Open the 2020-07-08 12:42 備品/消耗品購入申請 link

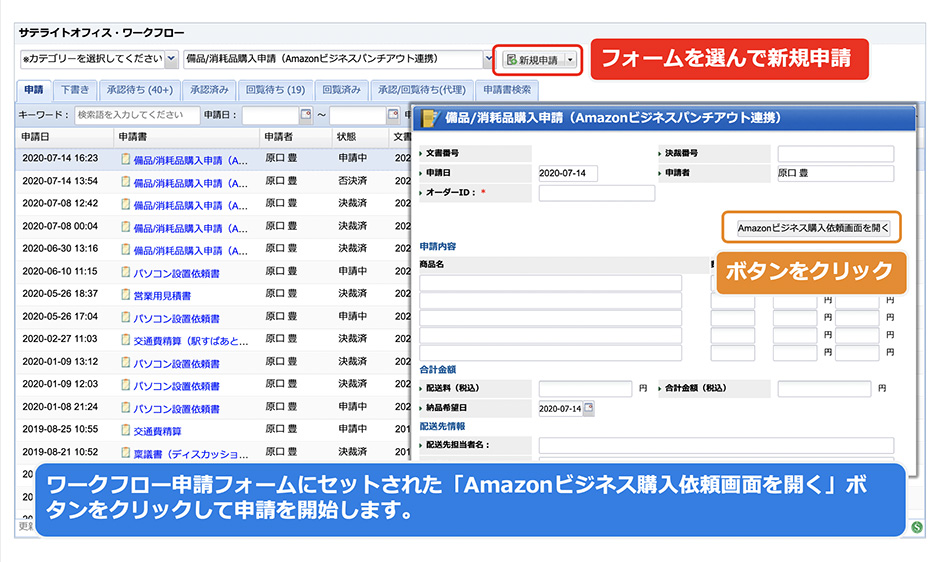pyautogui.click(x=191, y=205)
